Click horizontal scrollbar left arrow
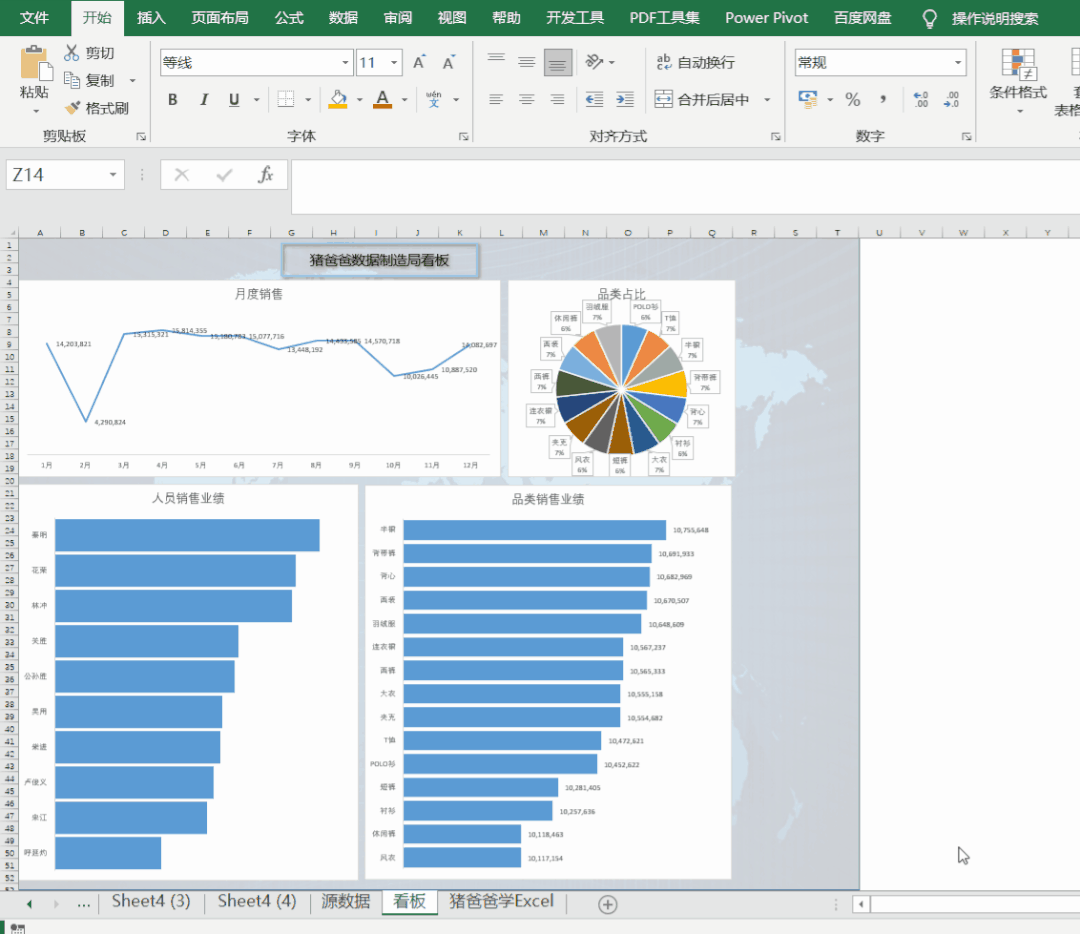The height and width of the screenshot is (934, 1080). point(861,904)
